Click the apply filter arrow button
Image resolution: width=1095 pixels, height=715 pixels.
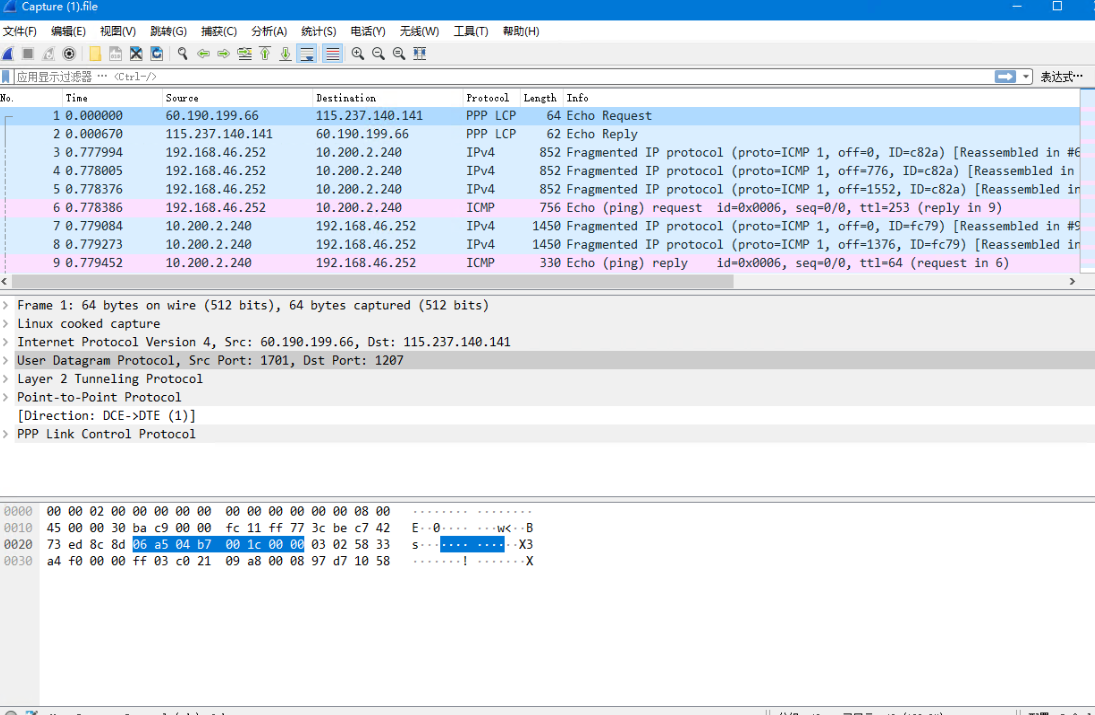pyautogui.click(x=1005, y=77)
